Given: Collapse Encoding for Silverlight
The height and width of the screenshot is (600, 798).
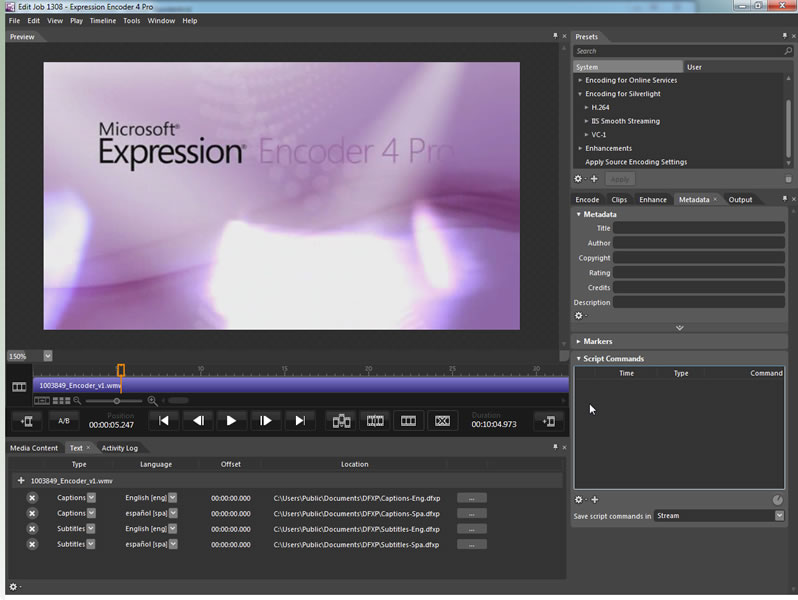Looking at the screenshot, I should [580, 94].
